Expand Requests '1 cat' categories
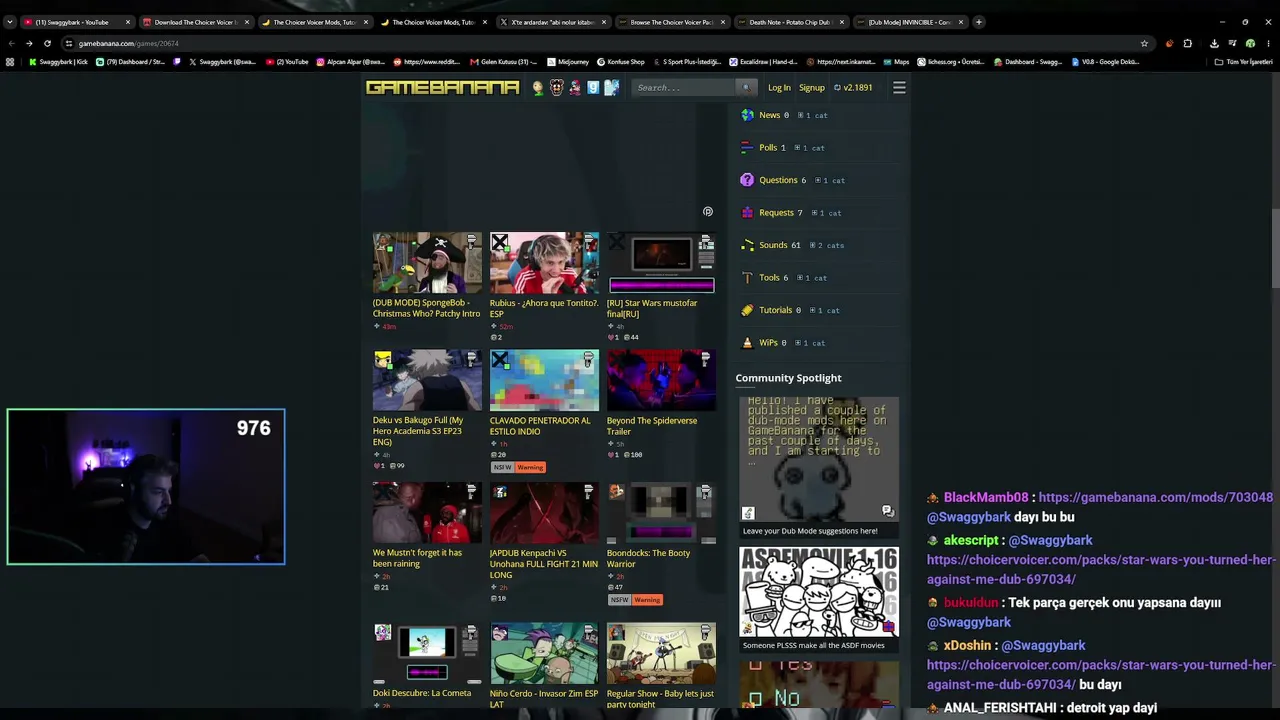This screenshot has height=720, width=1280. (x=826, y=213)
